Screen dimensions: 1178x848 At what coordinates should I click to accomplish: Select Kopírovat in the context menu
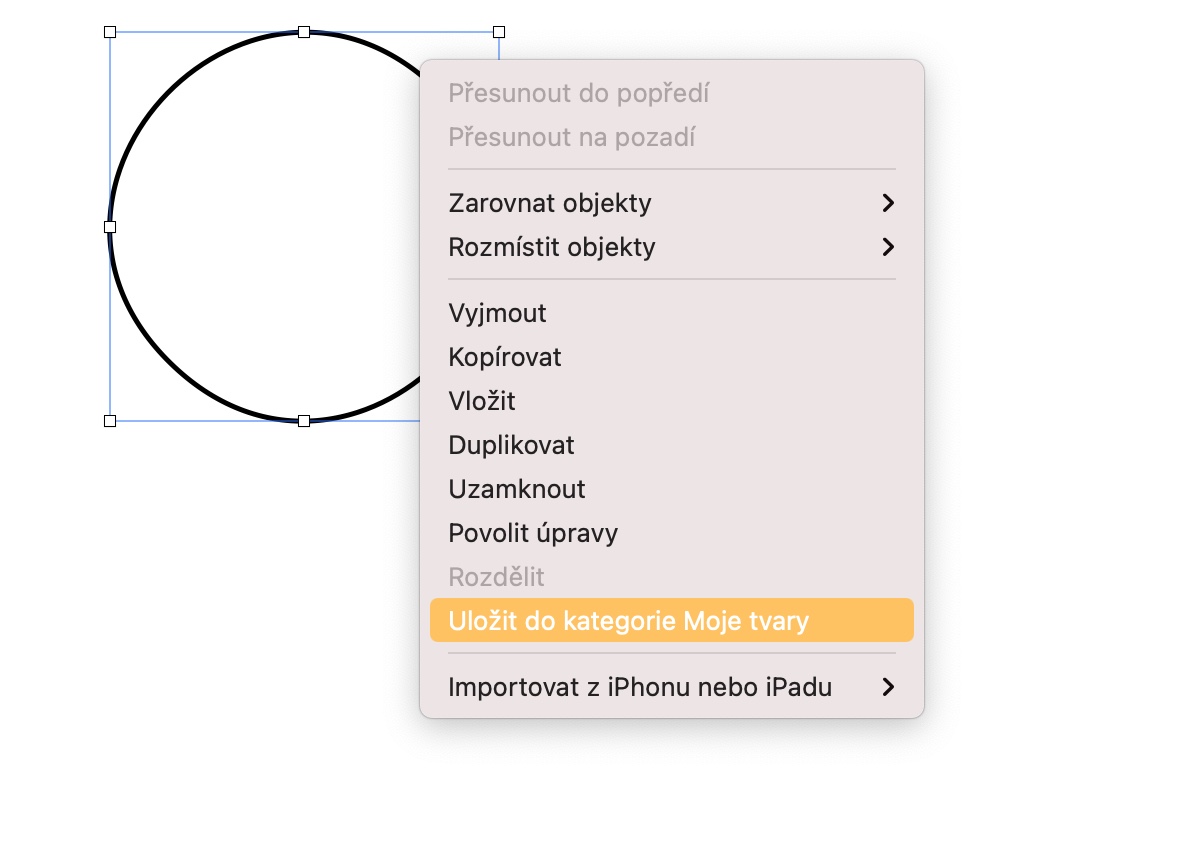click(505, 357)
